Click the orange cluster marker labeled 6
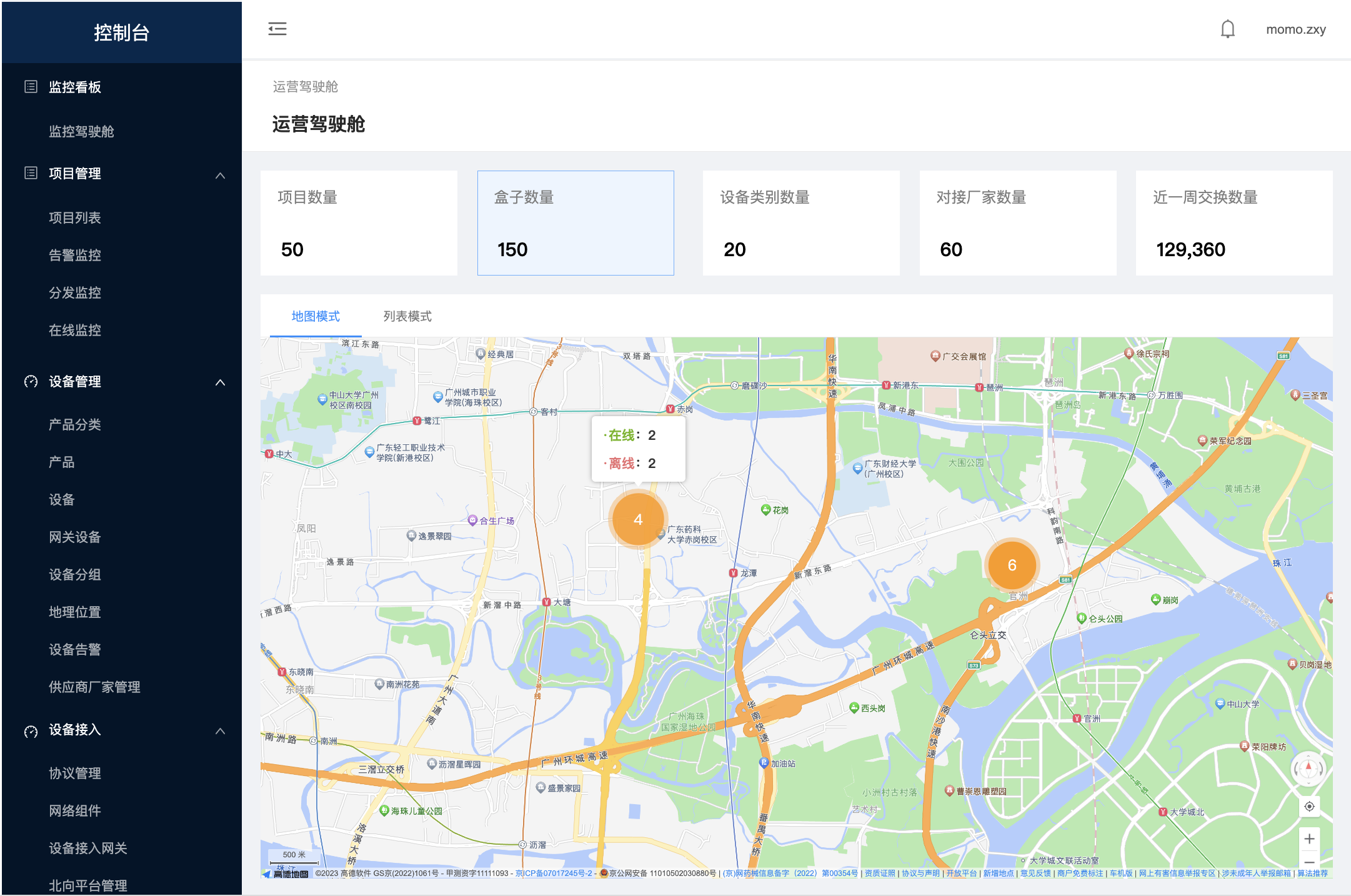 [1012, 565]
